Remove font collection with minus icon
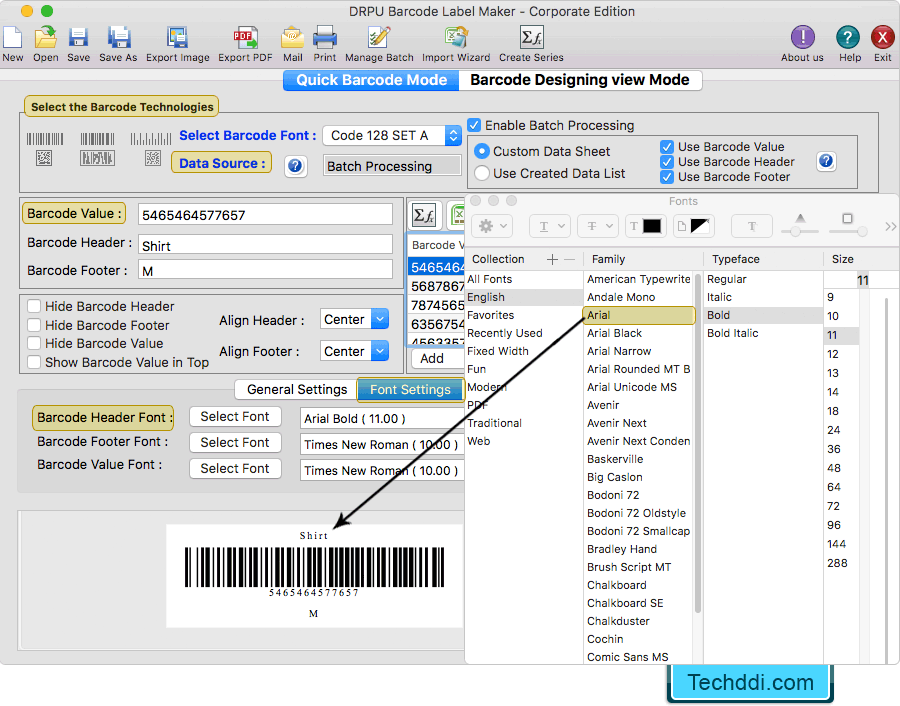The image size is (900, 706). click(569, 259)
